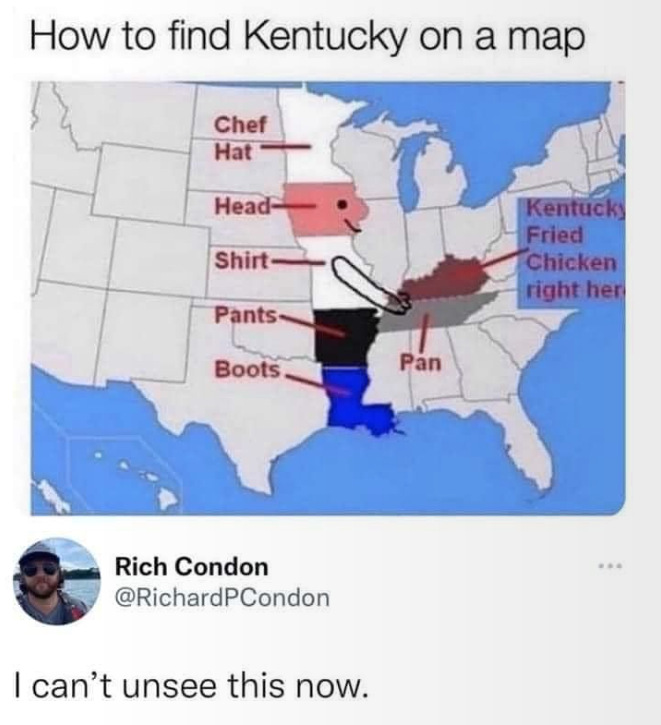This screenshot has width=661, height=725.
Task: Select the 'Chef Hat' map label
Action: click(x=240, y=138)
